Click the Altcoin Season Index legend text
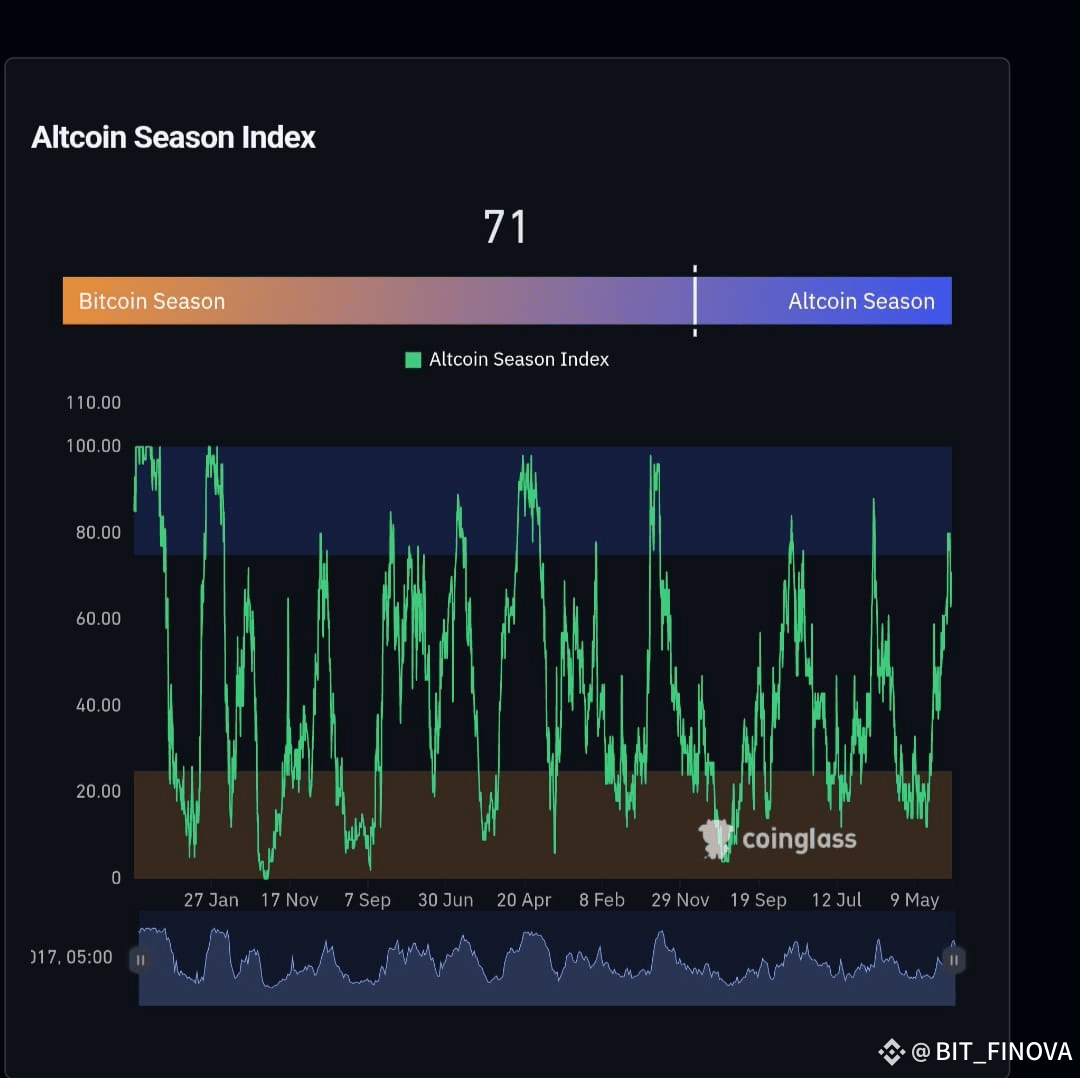 click(519, 360)
